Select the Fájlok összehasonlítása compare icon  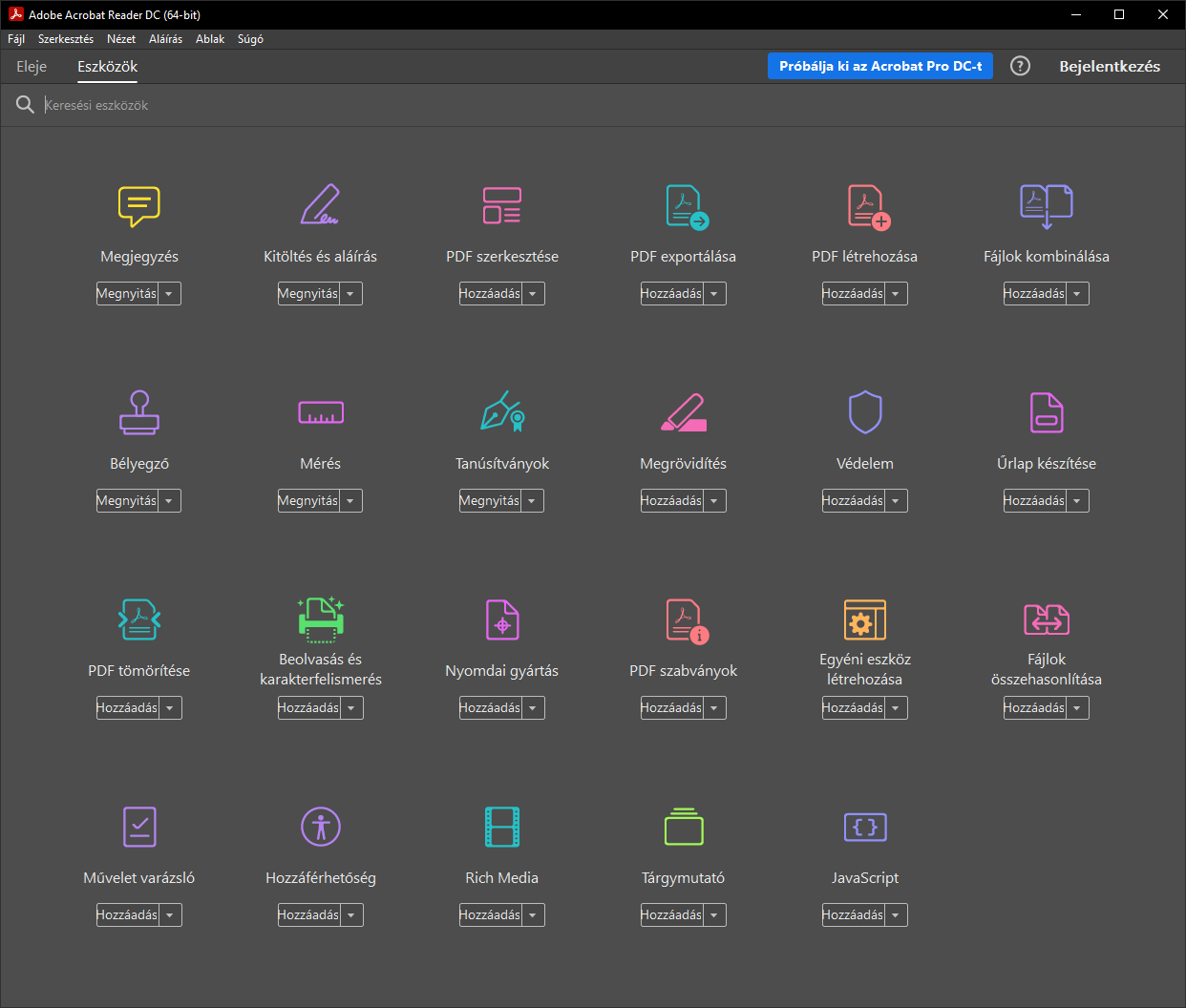coord(1047,619)
